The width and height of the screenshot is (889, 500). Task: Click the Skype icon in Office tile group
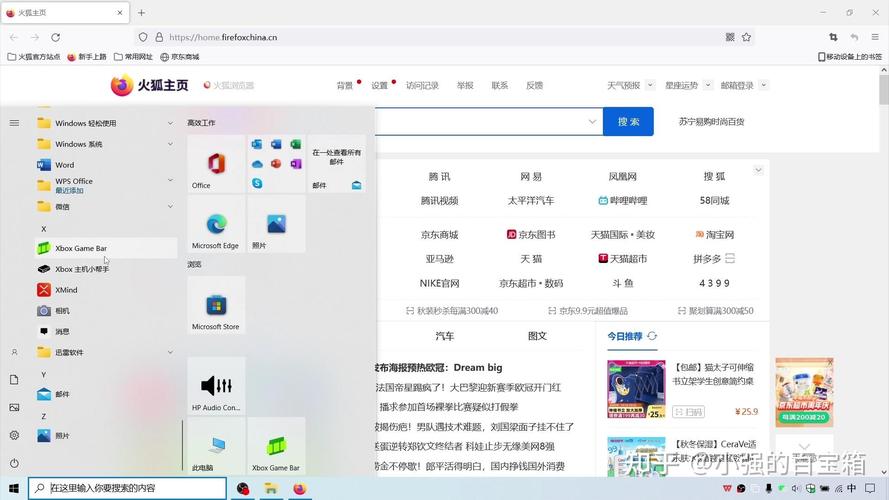pyautogui.click(x=257, y=183)
